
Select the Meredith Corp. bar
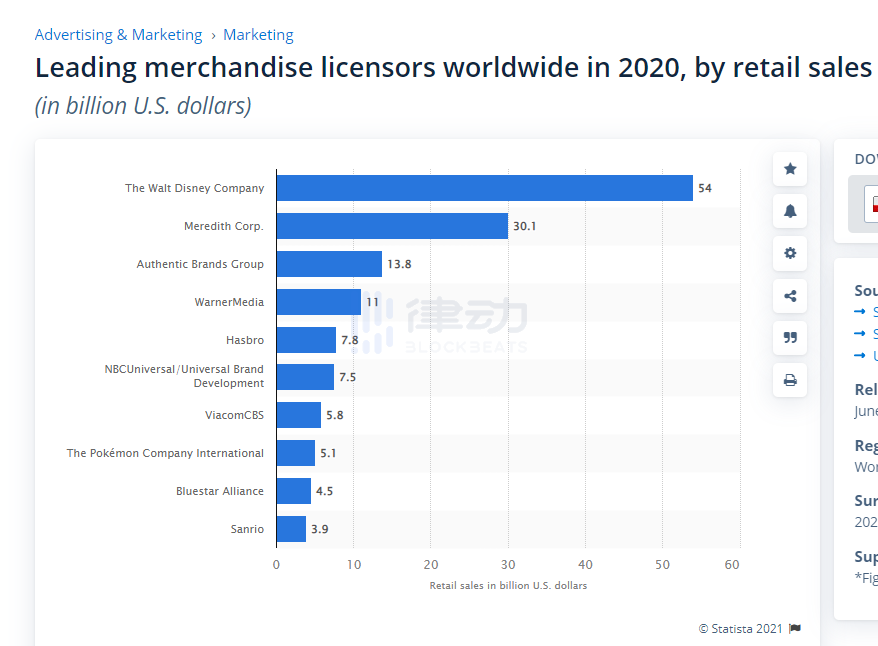[392, 226]
